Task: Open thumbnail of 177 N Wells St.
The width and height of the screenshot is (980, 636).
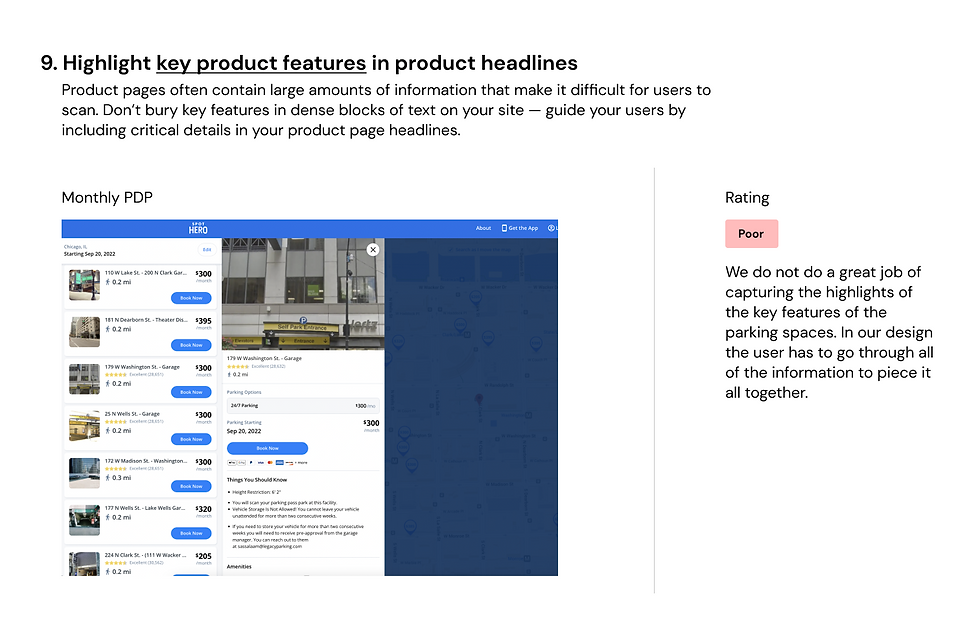Action: coord(84,520)
